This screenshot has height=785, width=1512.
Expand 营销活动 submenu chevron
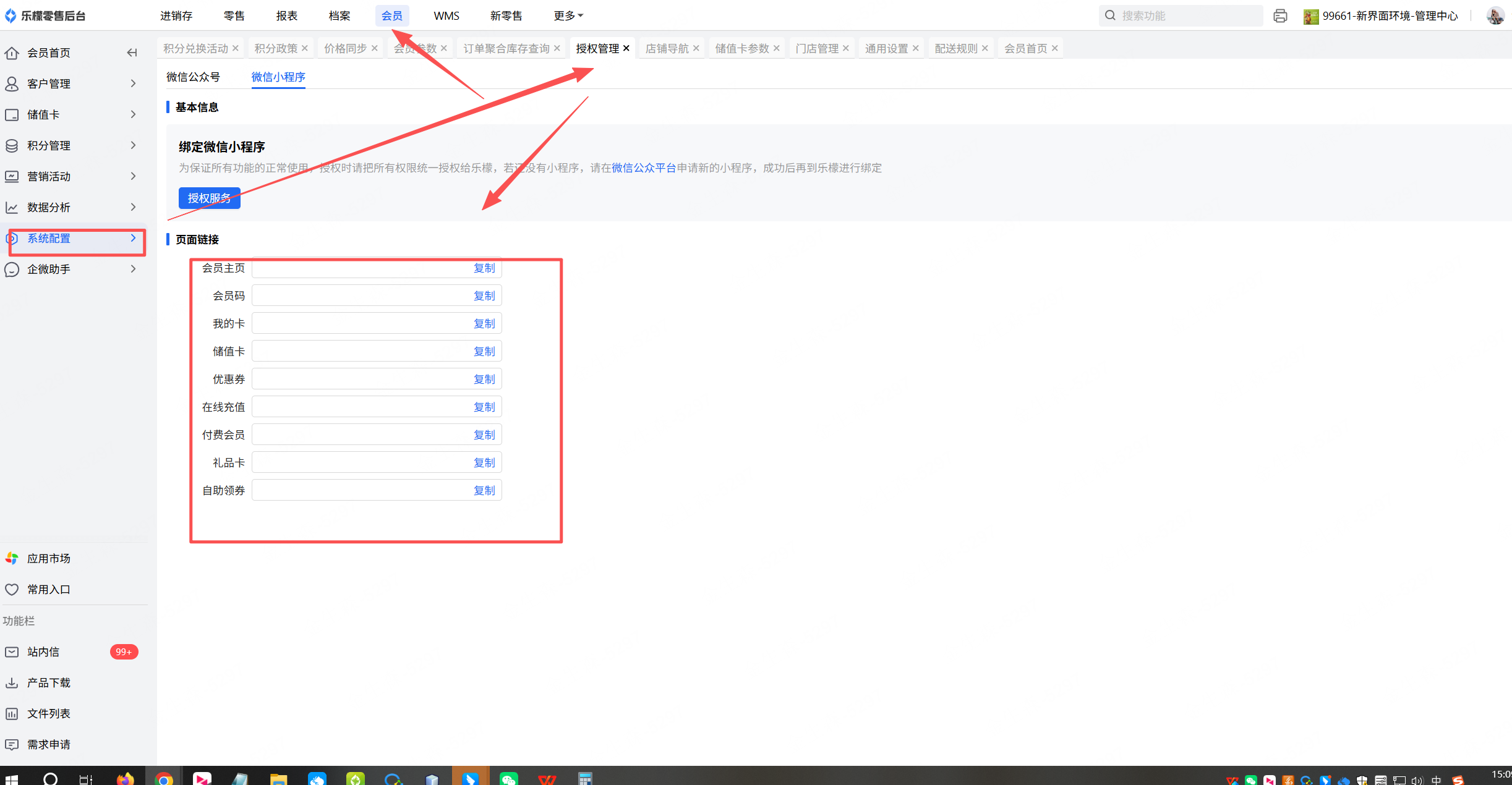(133, 176)
